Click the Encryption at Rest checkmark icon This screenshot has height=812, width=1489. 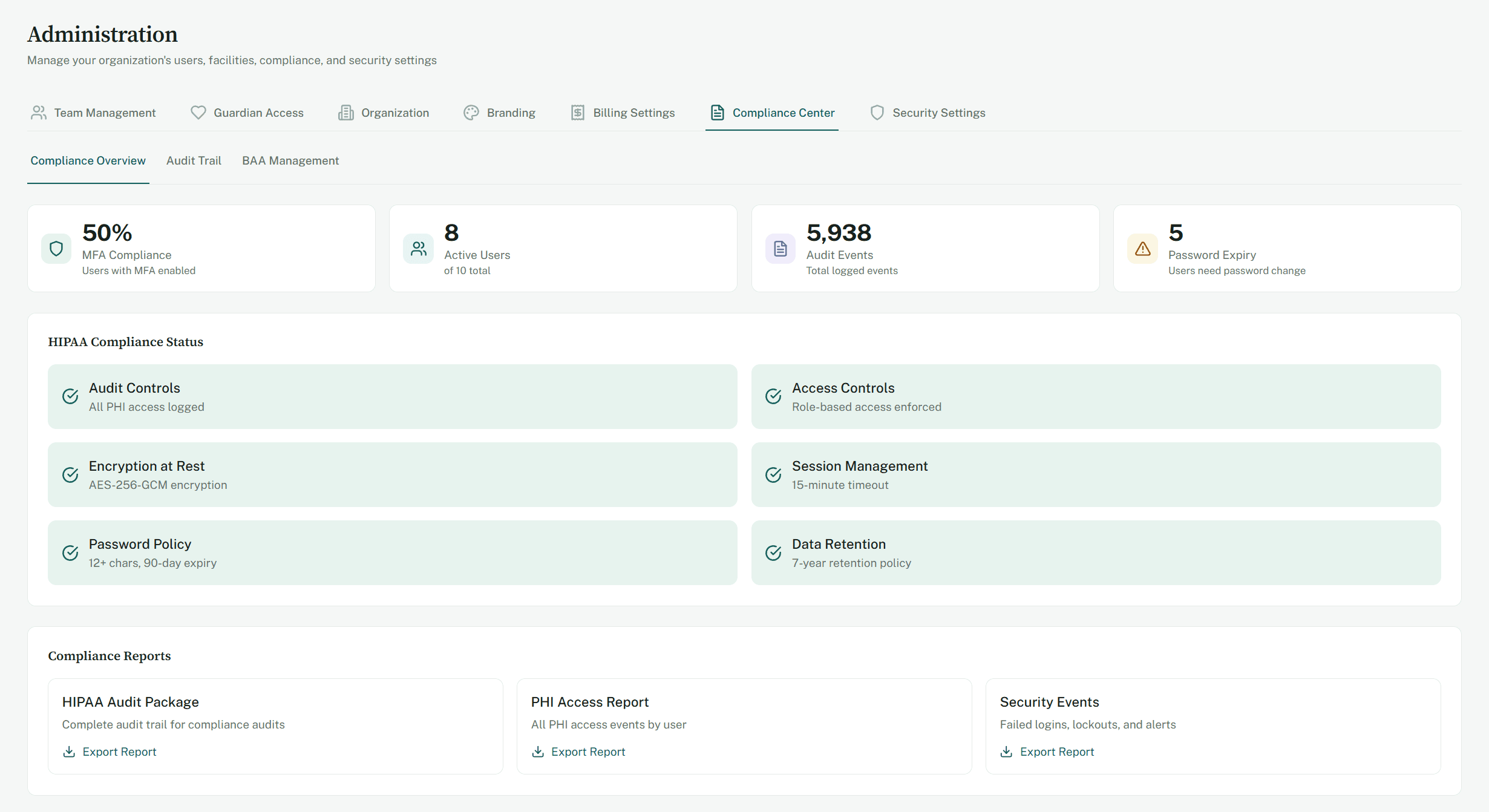70,474
